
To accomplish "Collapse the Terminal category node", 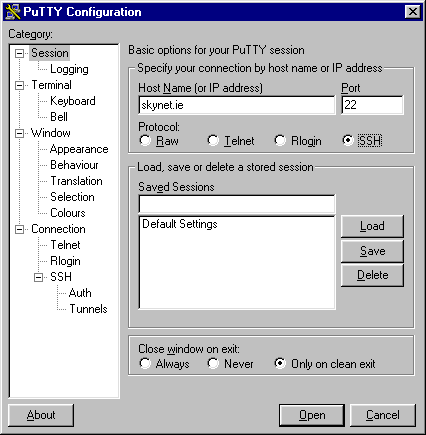I will pyautogui.click(x=20, y=85).
